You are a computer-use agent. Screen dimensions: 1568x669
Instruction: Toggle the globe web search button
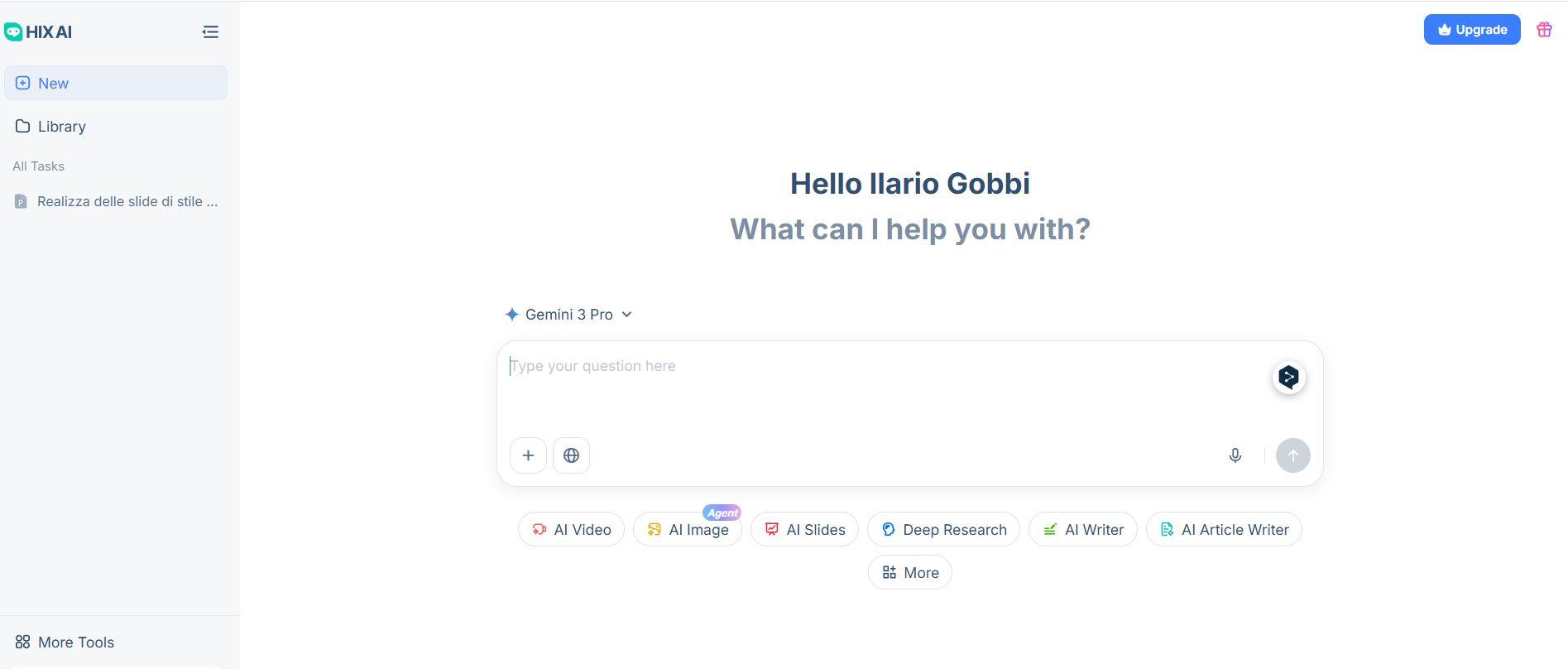(x=571, y=455)
